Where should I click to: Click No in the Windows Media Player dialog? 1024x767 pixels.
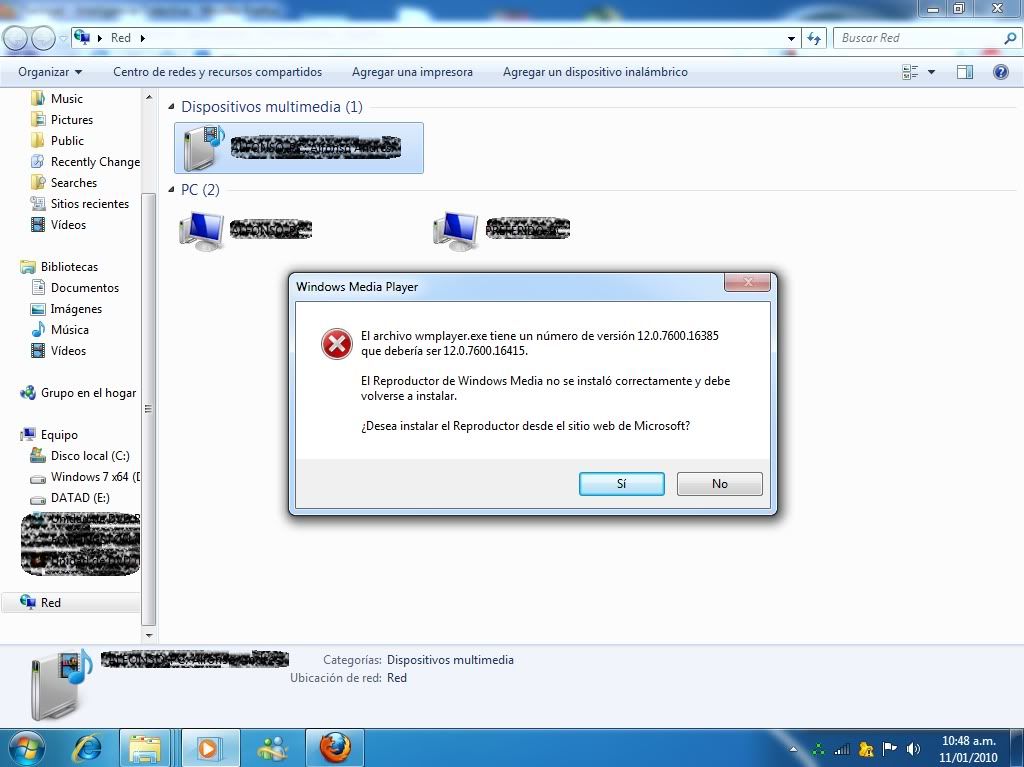click(x=720, y=483)
